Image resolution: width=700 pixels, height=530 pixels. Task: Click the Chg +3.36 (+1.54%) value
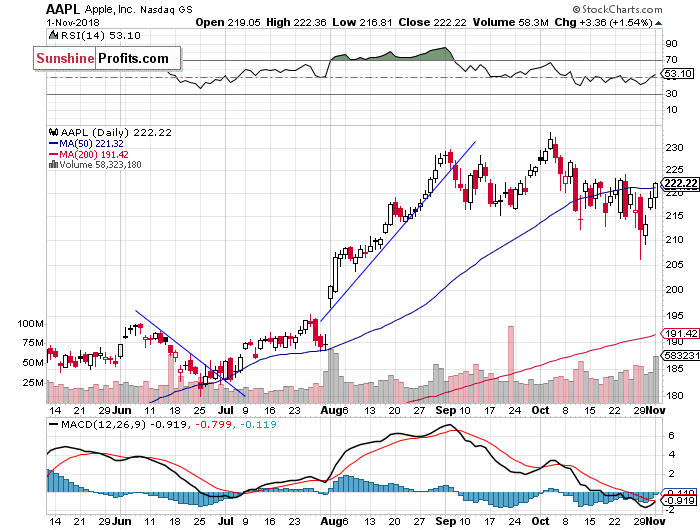tap(604, 22)
